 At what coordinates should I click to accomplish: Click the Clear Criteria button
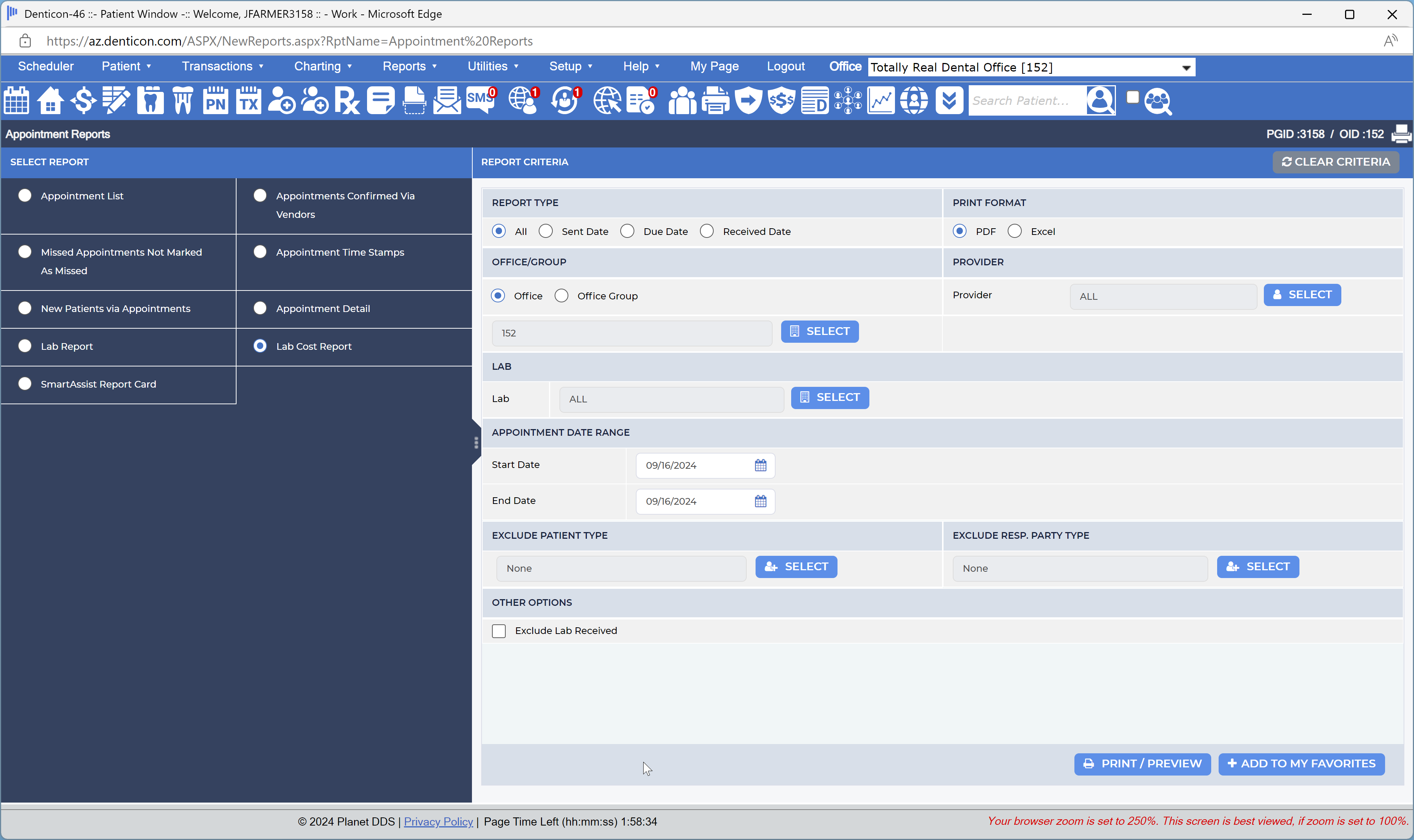click(1335, 162)
